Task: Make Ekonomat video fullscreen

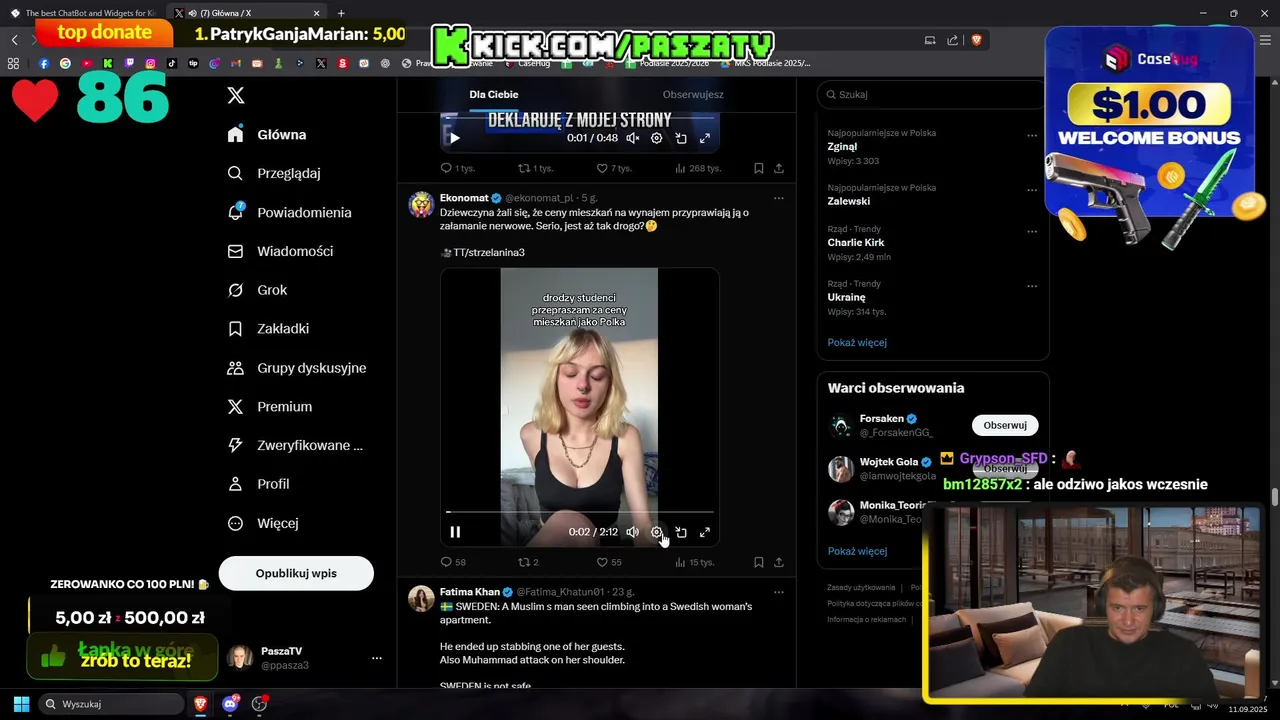Action: click(705, 532)
